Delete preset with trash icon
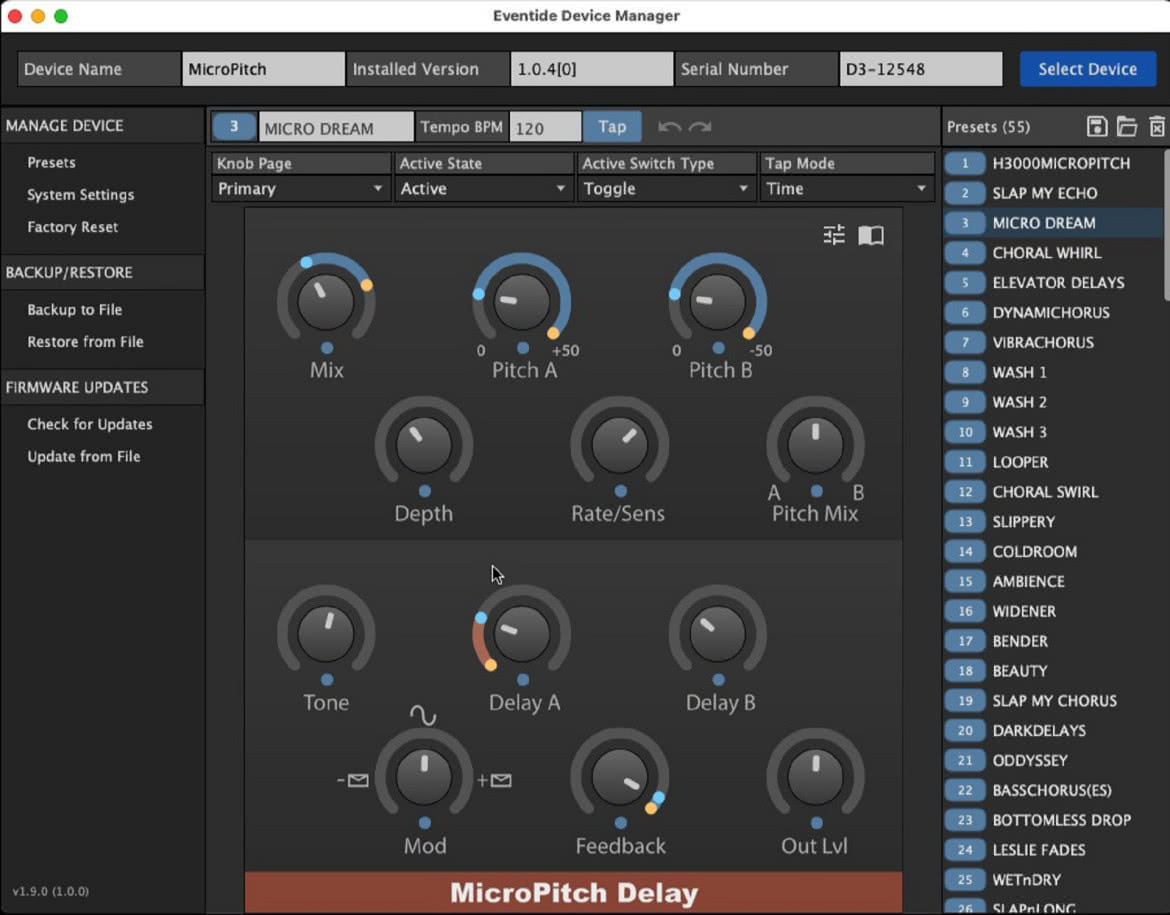Image resolution: width=1170 pixels, height=915 pixels. coord(1157,126)
